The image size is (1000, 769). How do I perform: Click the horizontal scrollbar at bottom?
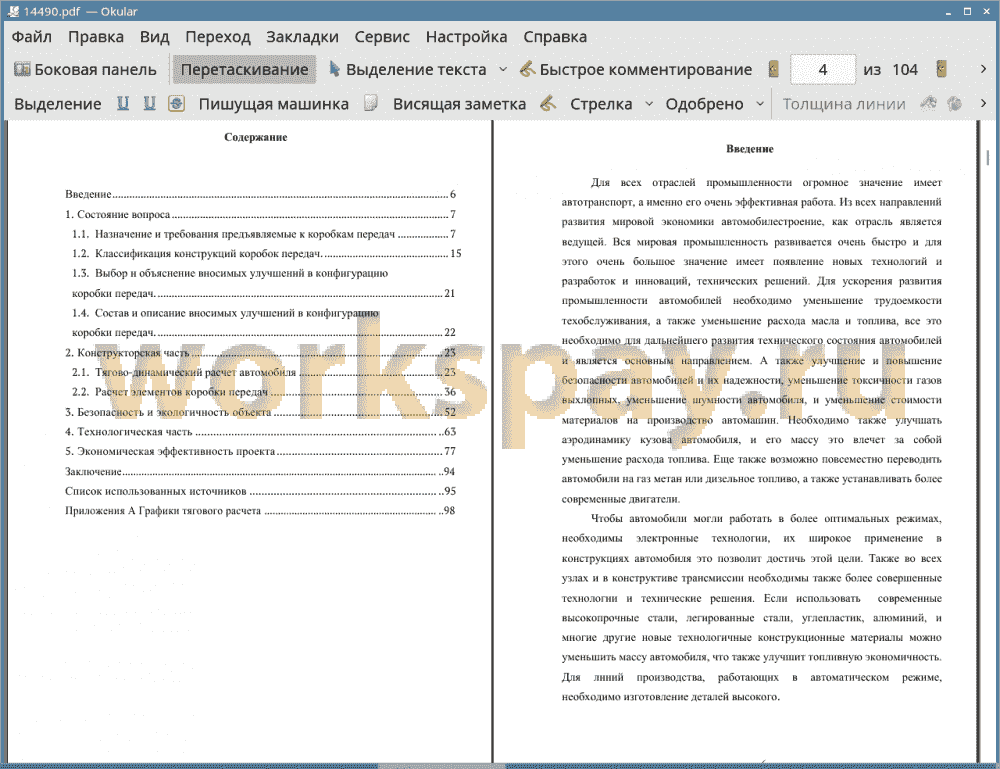point(442,765)
